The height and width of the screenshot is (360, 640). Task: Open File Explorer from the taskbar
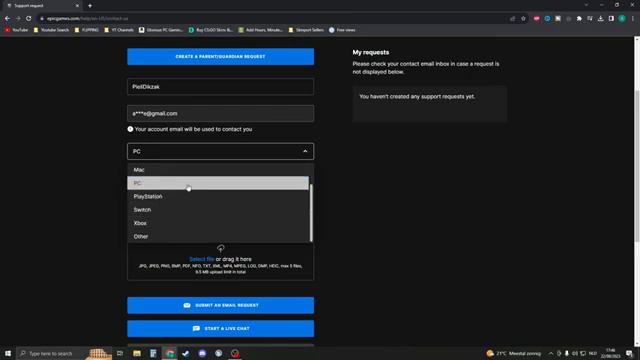click(x=137, y=353)
